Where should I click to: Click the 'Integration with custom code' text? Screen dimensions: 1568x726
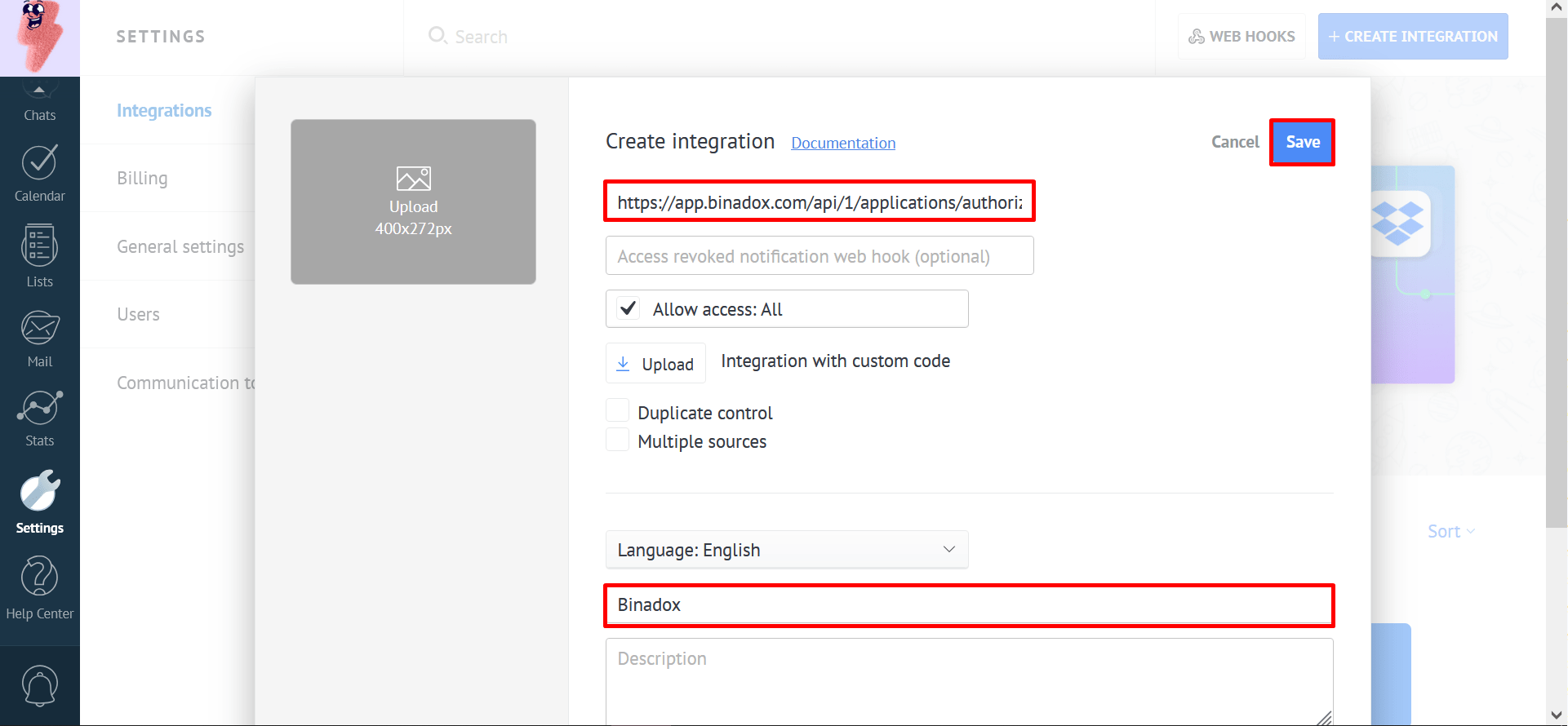pyautogui.click(x=836, y=361)
